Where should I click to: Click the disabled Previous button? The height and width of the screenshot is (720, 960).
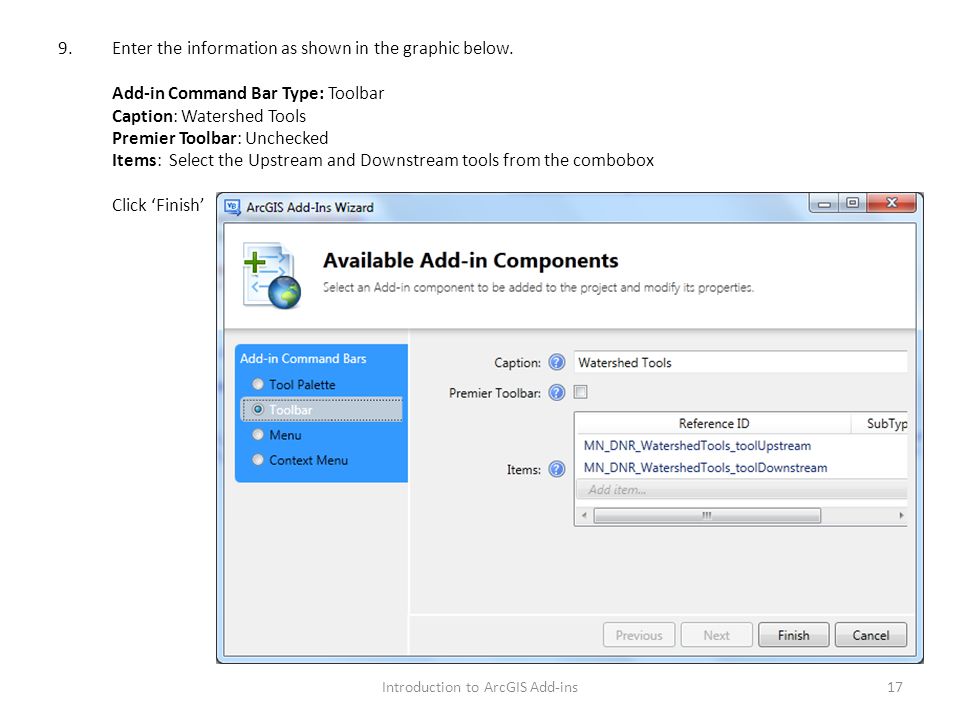pos(639,636)
